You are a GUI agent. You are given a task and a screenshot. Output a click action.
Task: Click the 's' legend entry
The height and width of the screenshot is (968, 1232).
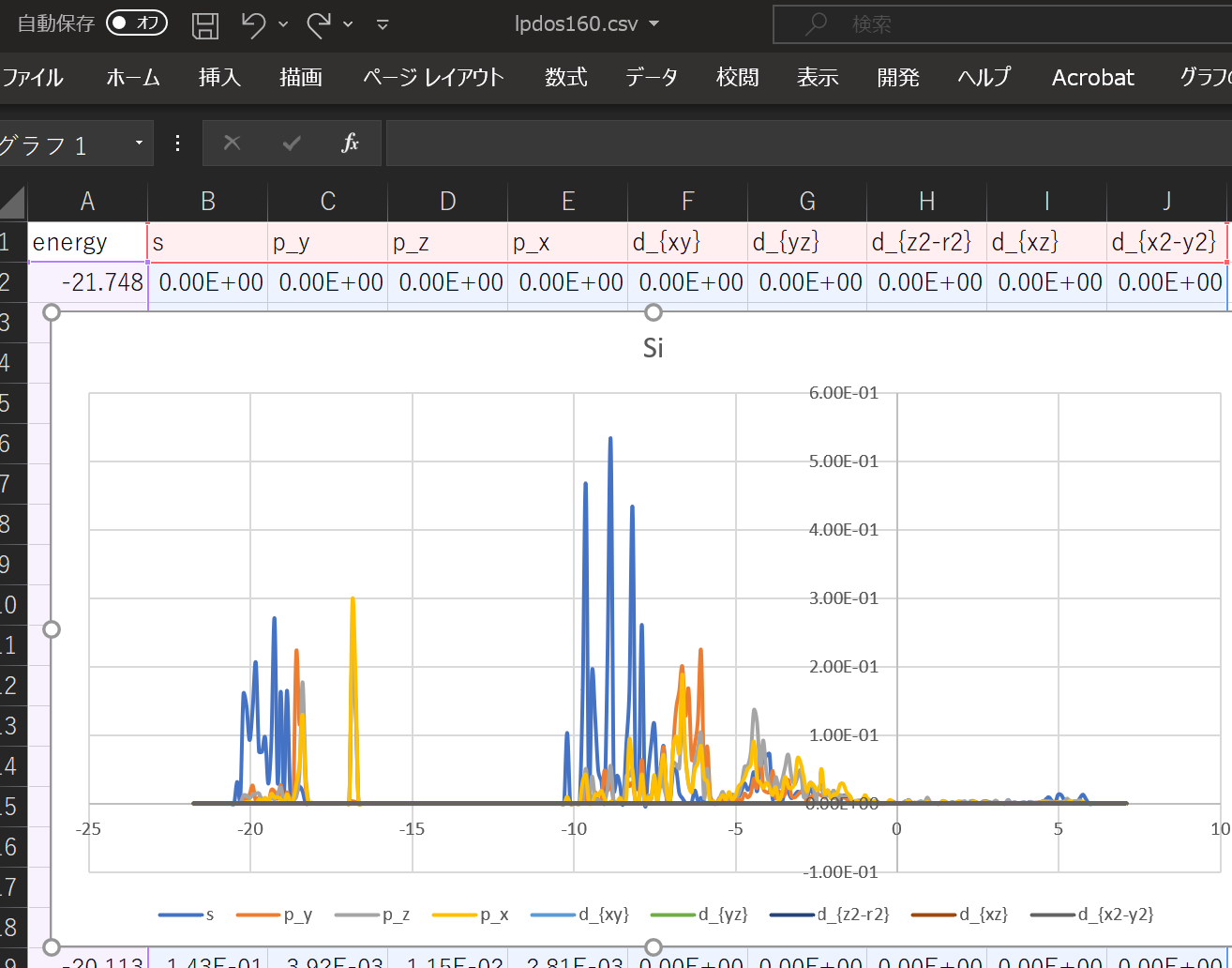pyautogui.click(x=186, y=915)
